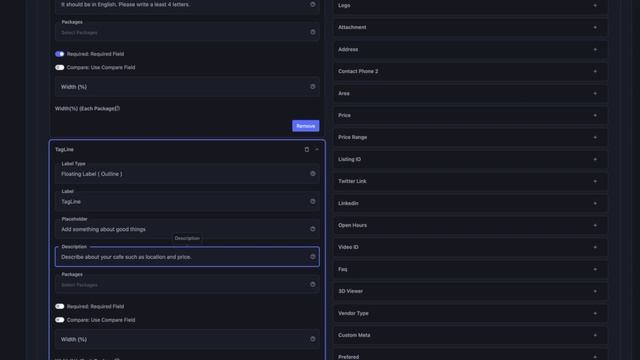Open Select Packages dropdown in TagLine card

pyautogui.click(x=187, y=284)
